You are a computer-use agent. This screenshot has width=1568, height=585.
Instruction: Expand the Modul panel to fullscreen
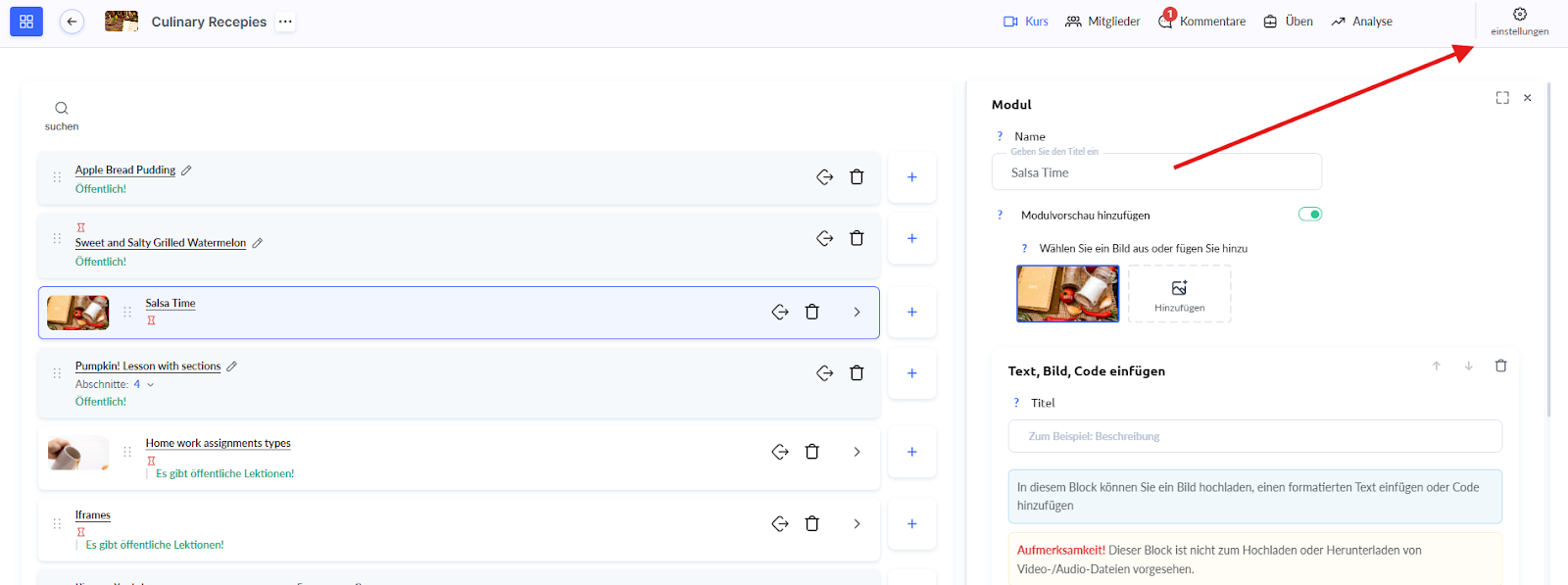[1502, 98]
